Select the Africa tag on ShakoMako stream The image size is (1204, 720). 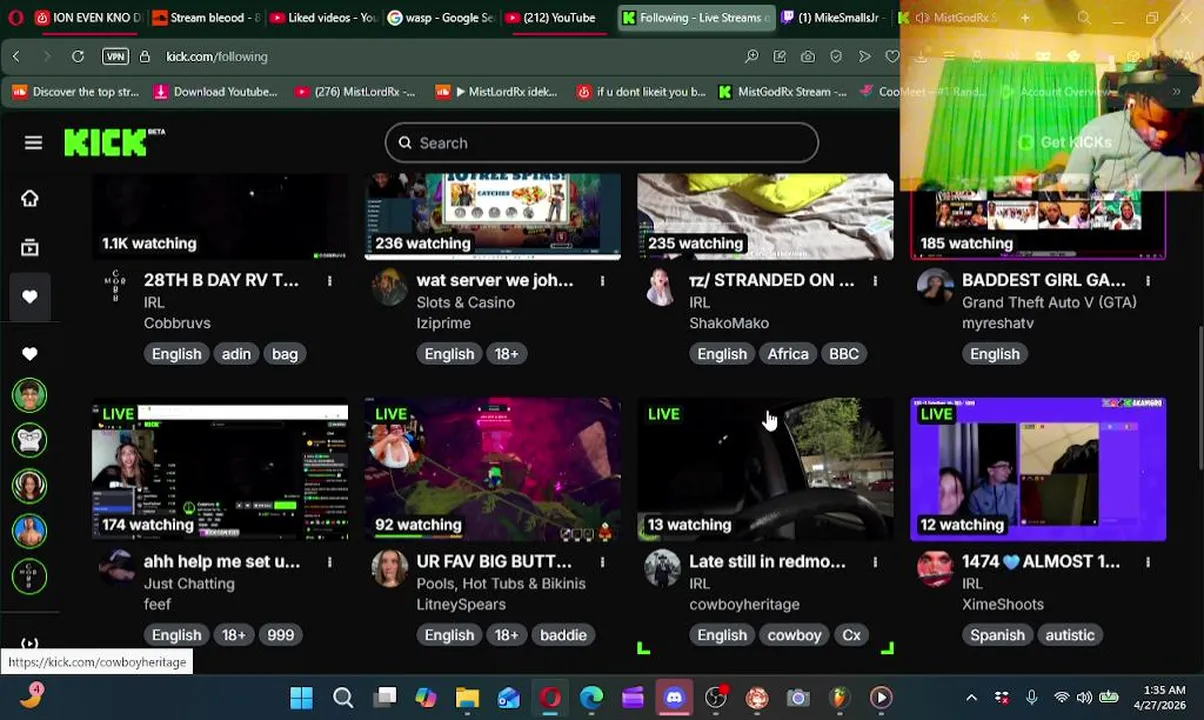click(788, 354)
